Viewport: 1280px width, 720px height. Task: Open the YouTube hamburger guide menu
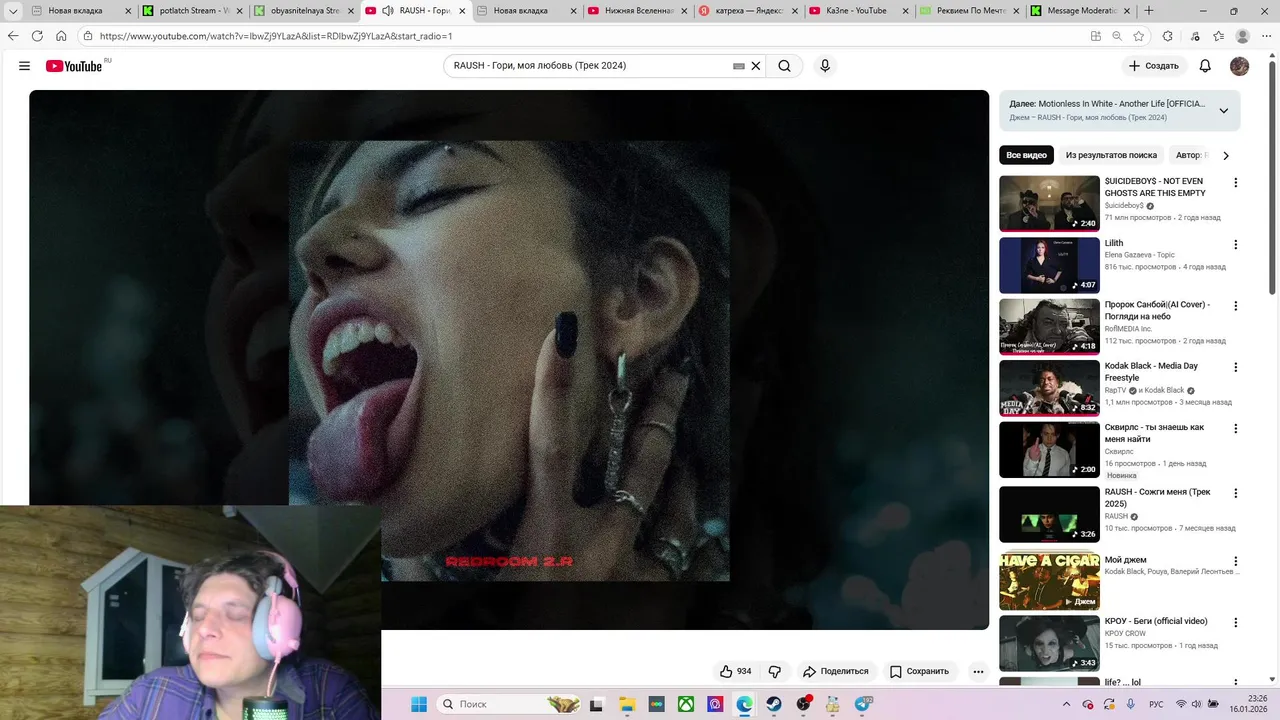24,66
